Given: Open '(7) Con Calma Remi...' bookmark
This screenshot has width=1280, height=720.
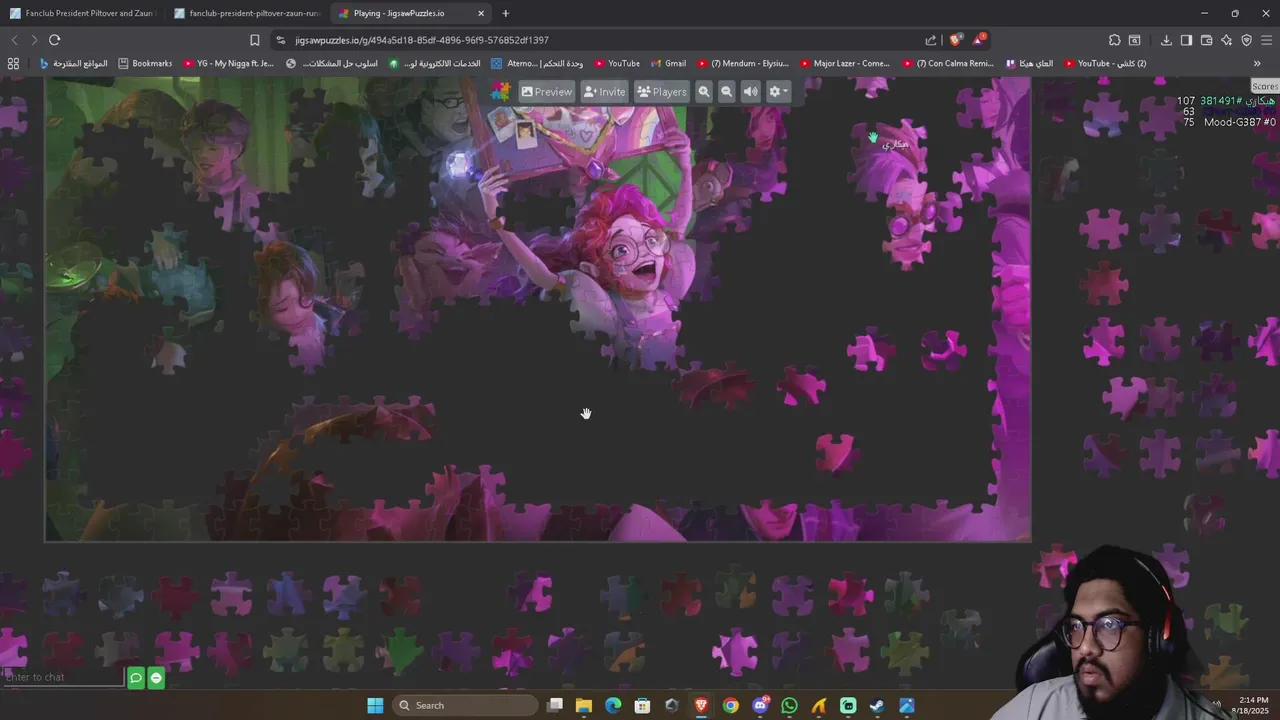Looking at the screenshot, I should (948, 63).
